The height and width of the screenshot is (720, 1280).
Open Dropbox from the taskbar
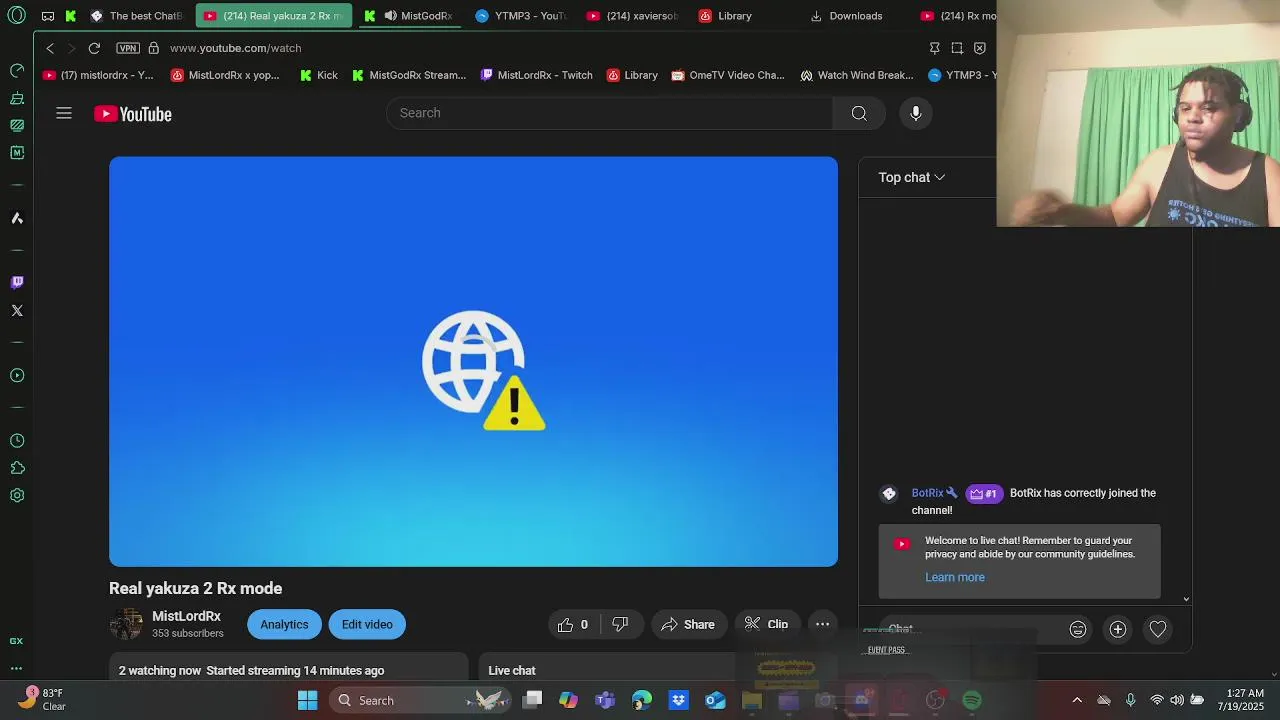(678, 700)
